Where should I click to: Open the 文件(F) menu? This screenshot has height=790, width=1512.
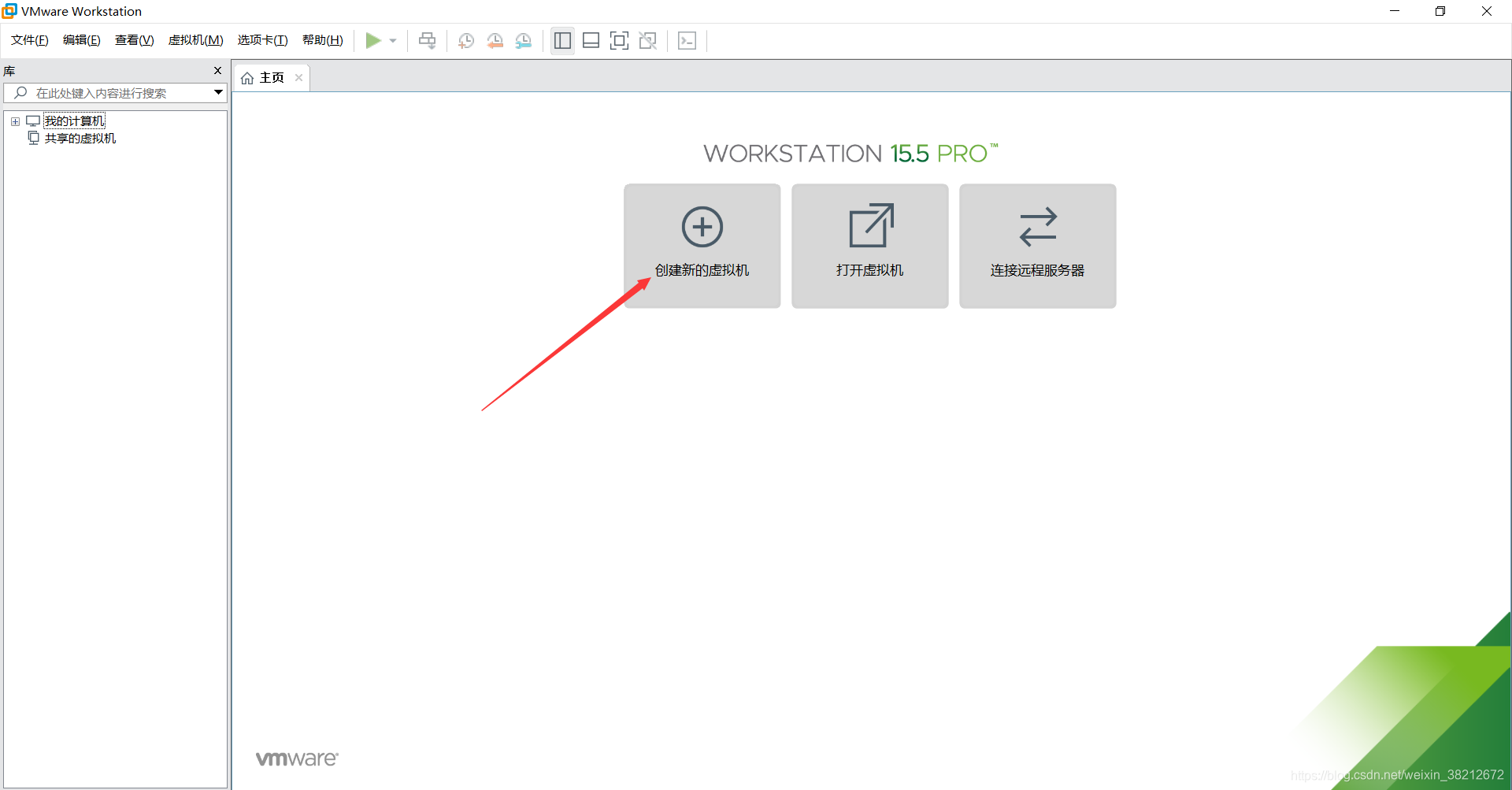(30, 40)
